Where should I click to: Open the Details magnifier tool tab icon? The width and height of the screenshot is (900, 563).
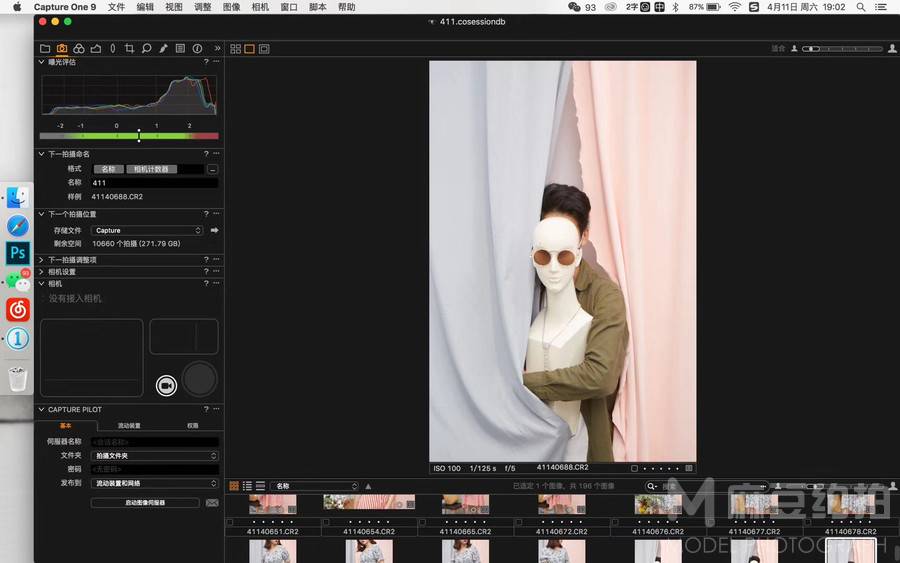146,49
